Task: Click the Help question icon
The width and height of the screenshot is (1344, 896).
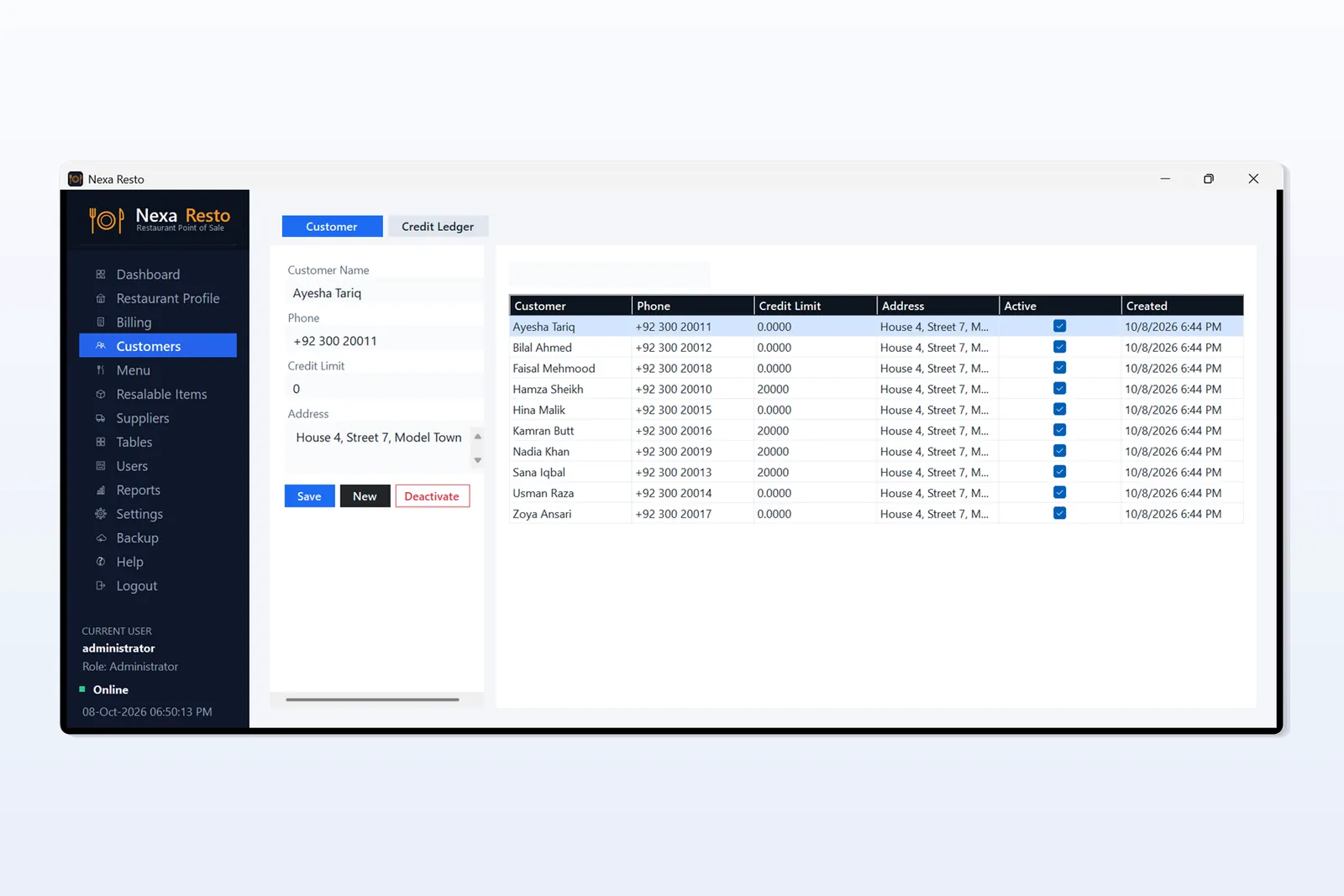Action: (101, 562)
